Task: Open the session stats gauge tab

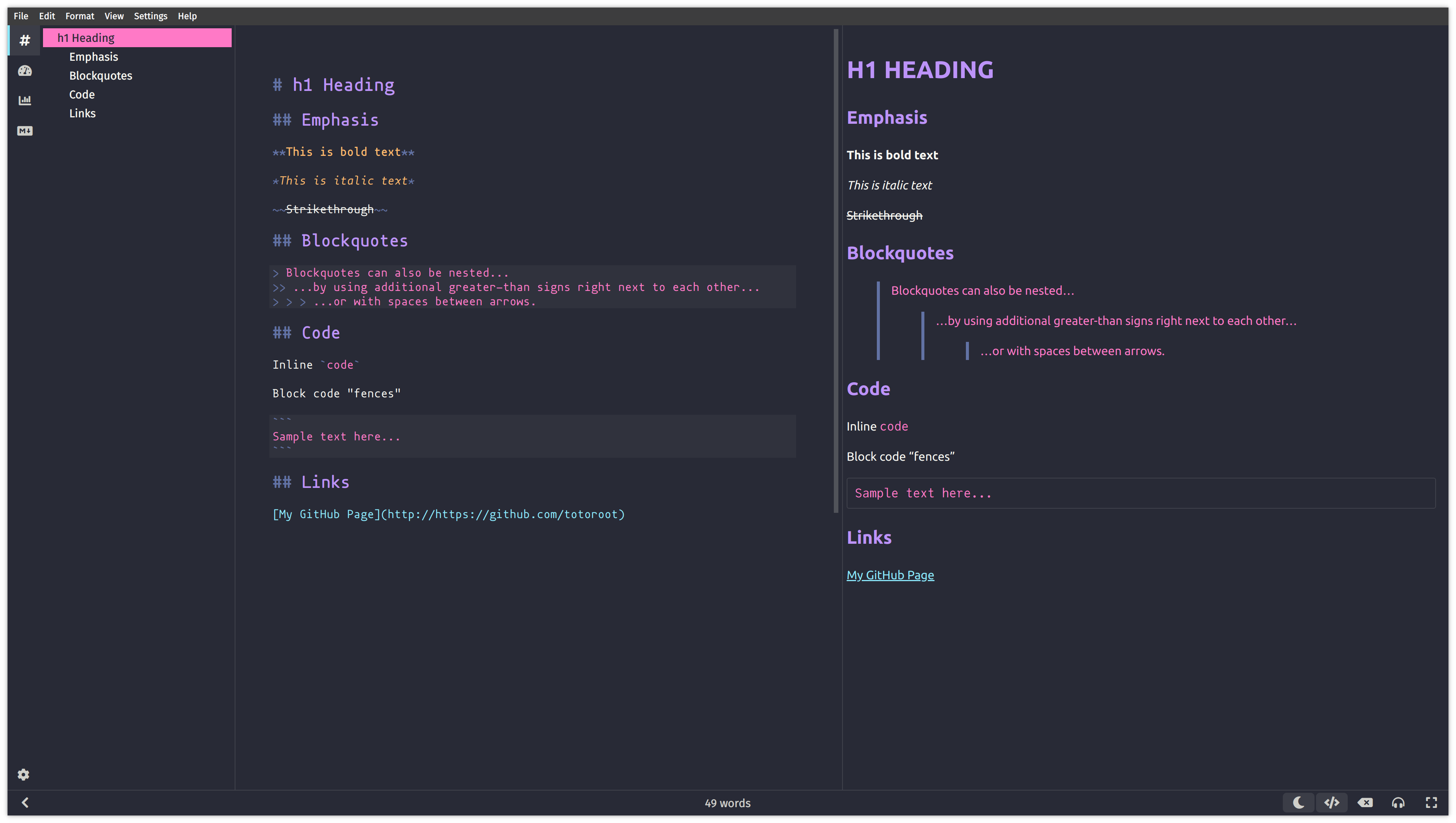Action: point(24,71)
